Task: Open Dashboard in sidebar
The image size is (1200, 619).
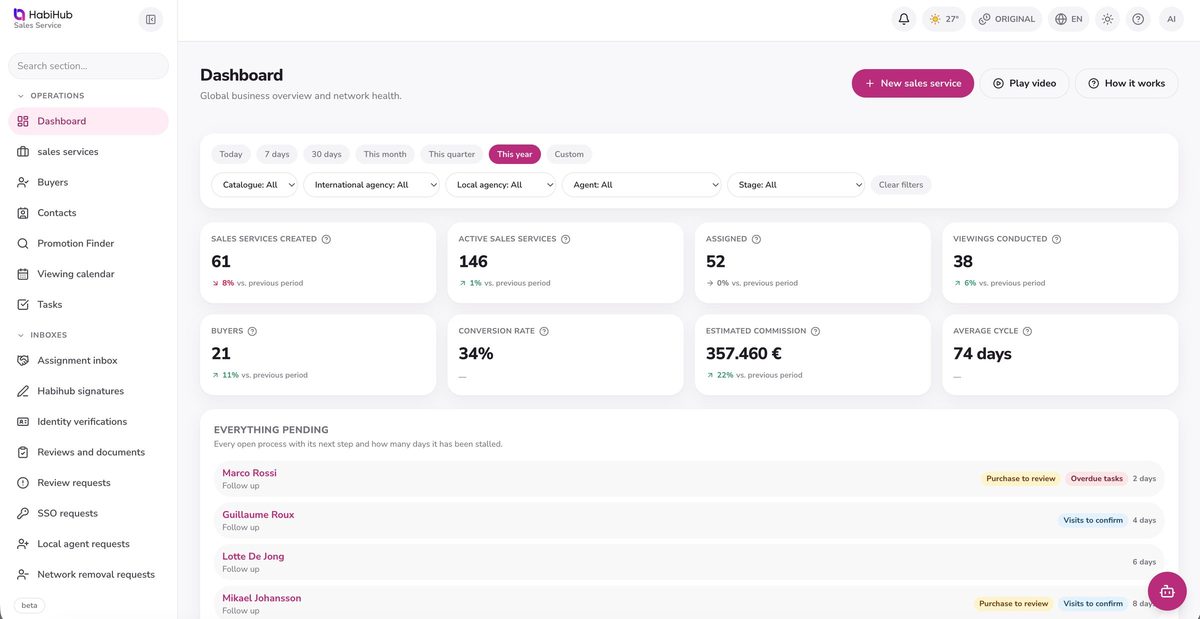Action: (x=88, y=121)
